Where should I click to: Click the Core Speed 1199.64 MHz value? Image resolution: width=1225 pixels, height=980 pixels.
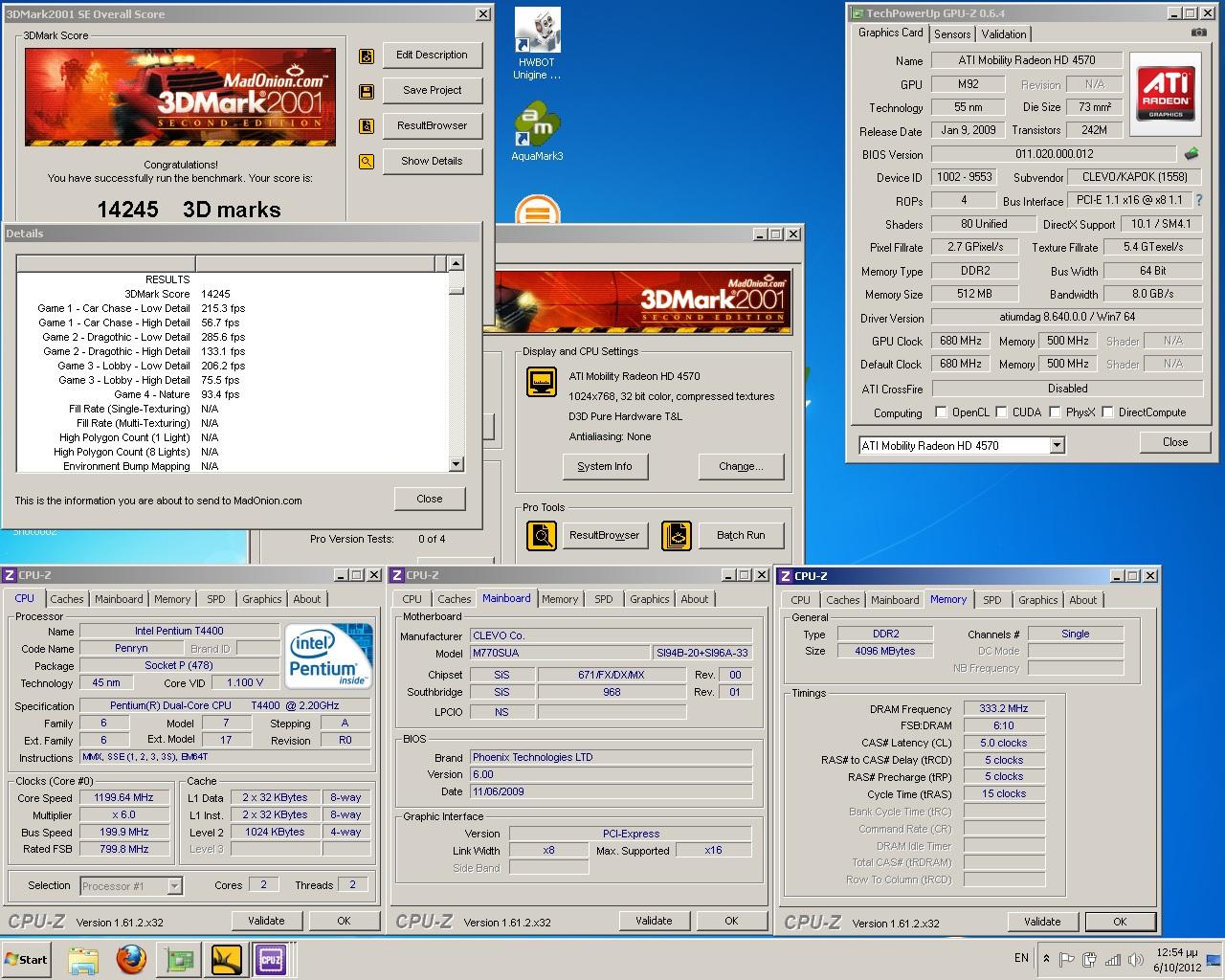123,798
